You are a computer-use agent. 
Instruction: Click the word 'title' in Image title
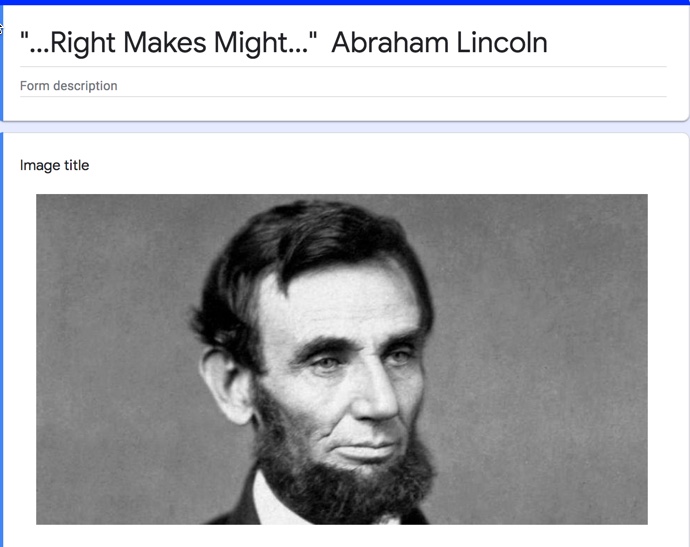[x=77, y=165]
